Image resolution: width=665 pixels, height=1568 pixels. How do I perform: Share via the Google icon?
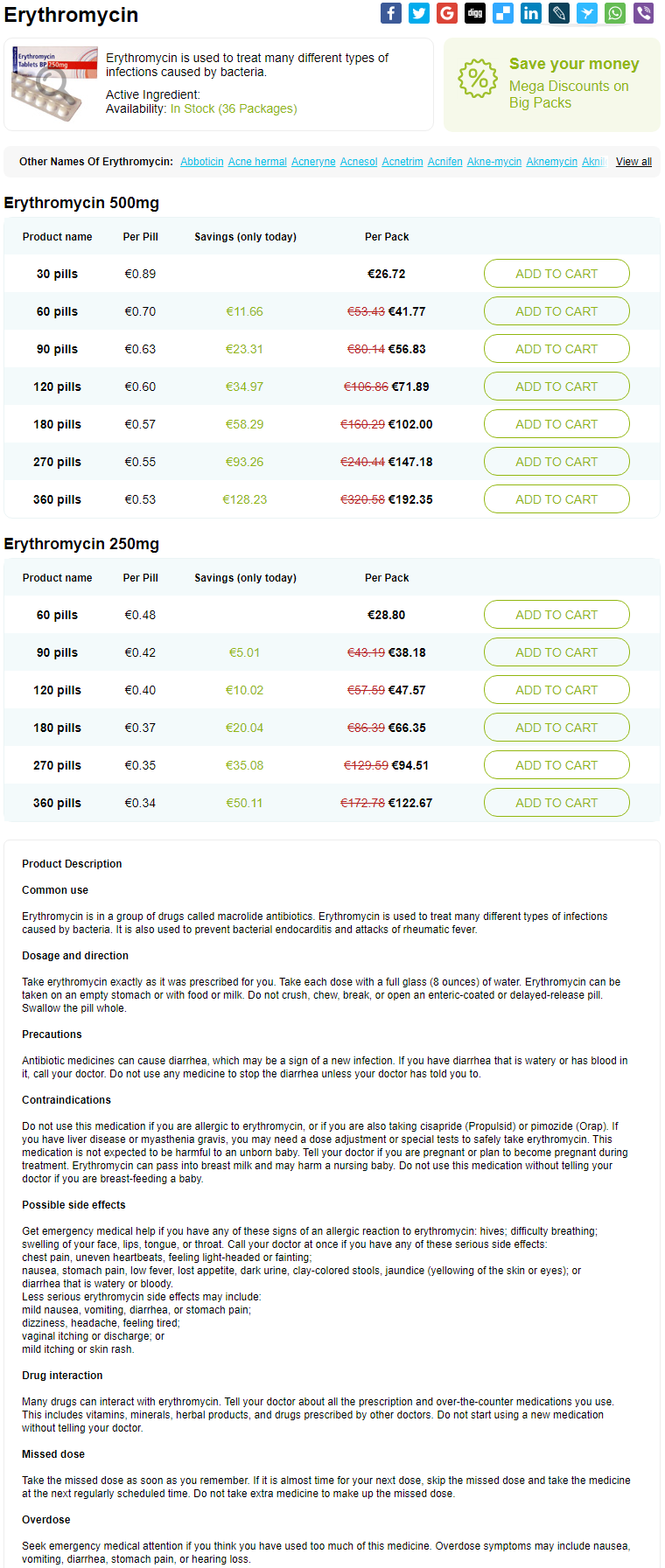447,13
